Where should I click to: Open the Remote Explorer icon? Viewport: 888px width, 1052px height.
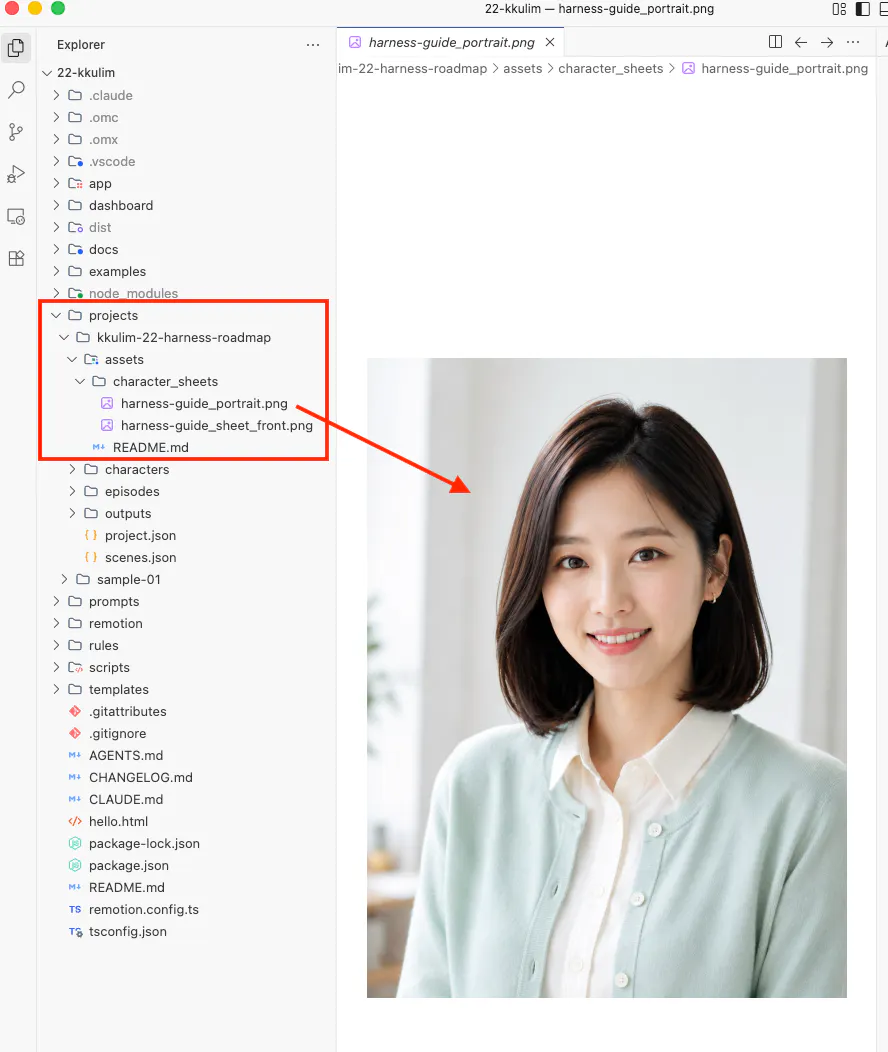[16, 217]
